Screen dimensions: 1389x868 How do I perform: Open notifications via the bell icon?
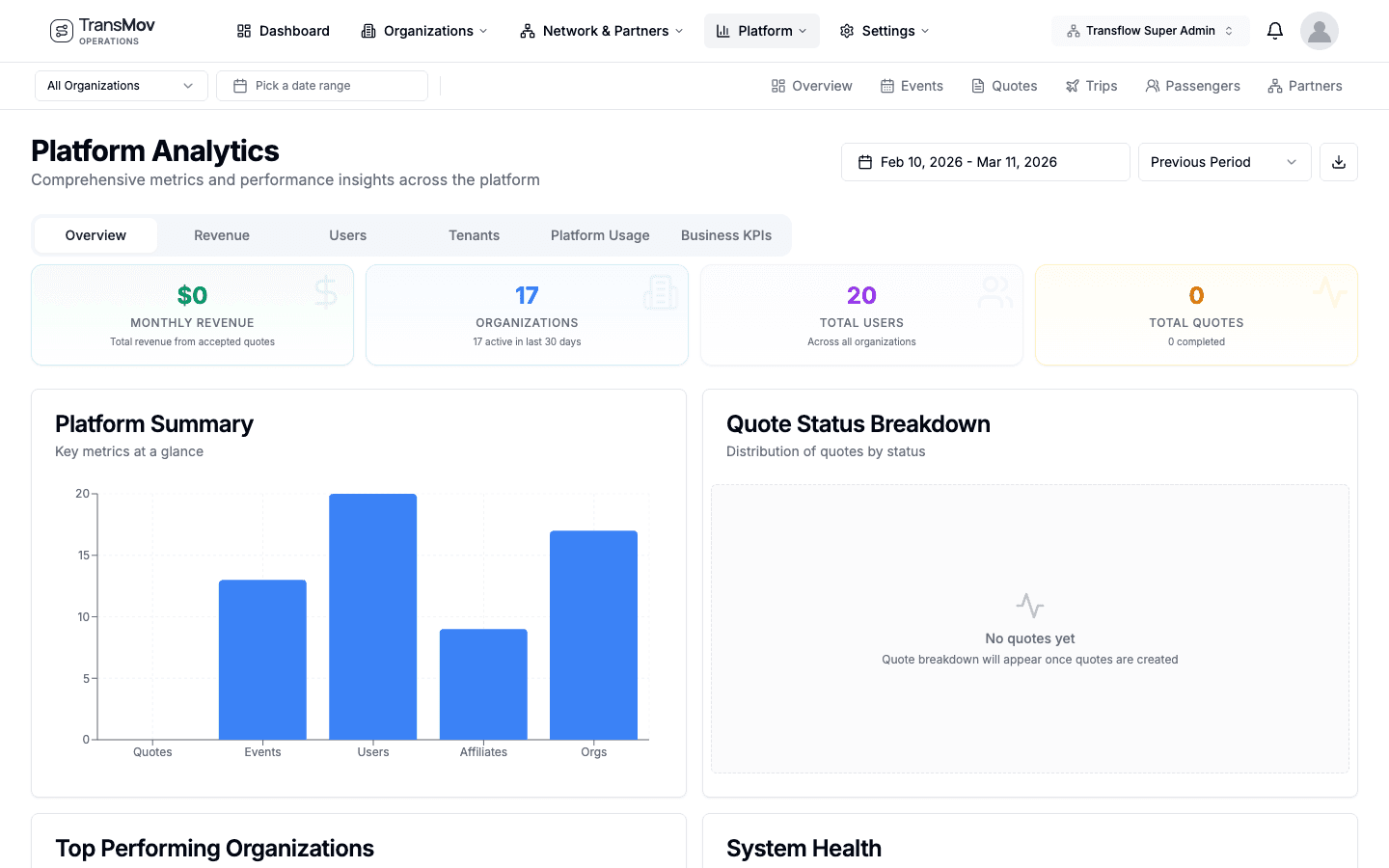point(1274,30)
